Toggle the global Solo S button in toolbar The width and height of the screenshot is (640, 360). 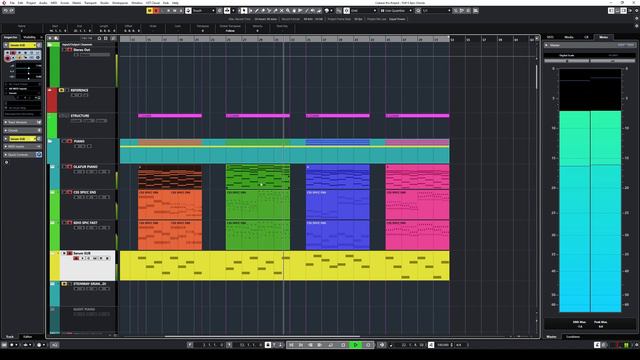tap(156, 11)
